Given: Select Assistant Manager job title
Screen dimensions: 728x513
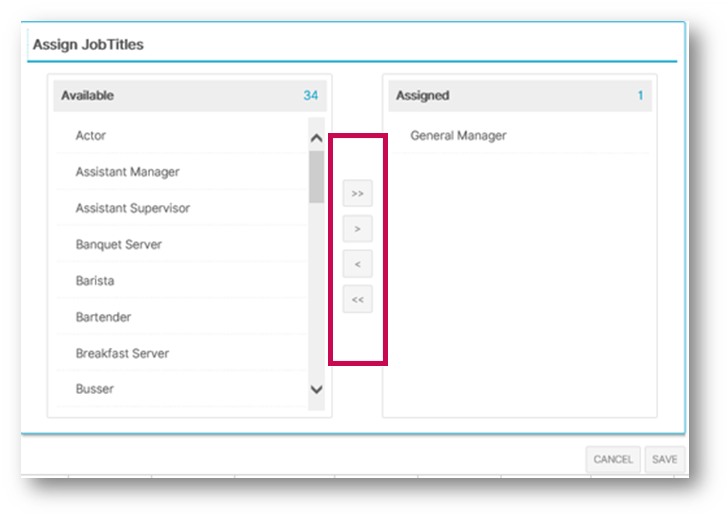Looking at the screenshot, I should click(182, 171).
